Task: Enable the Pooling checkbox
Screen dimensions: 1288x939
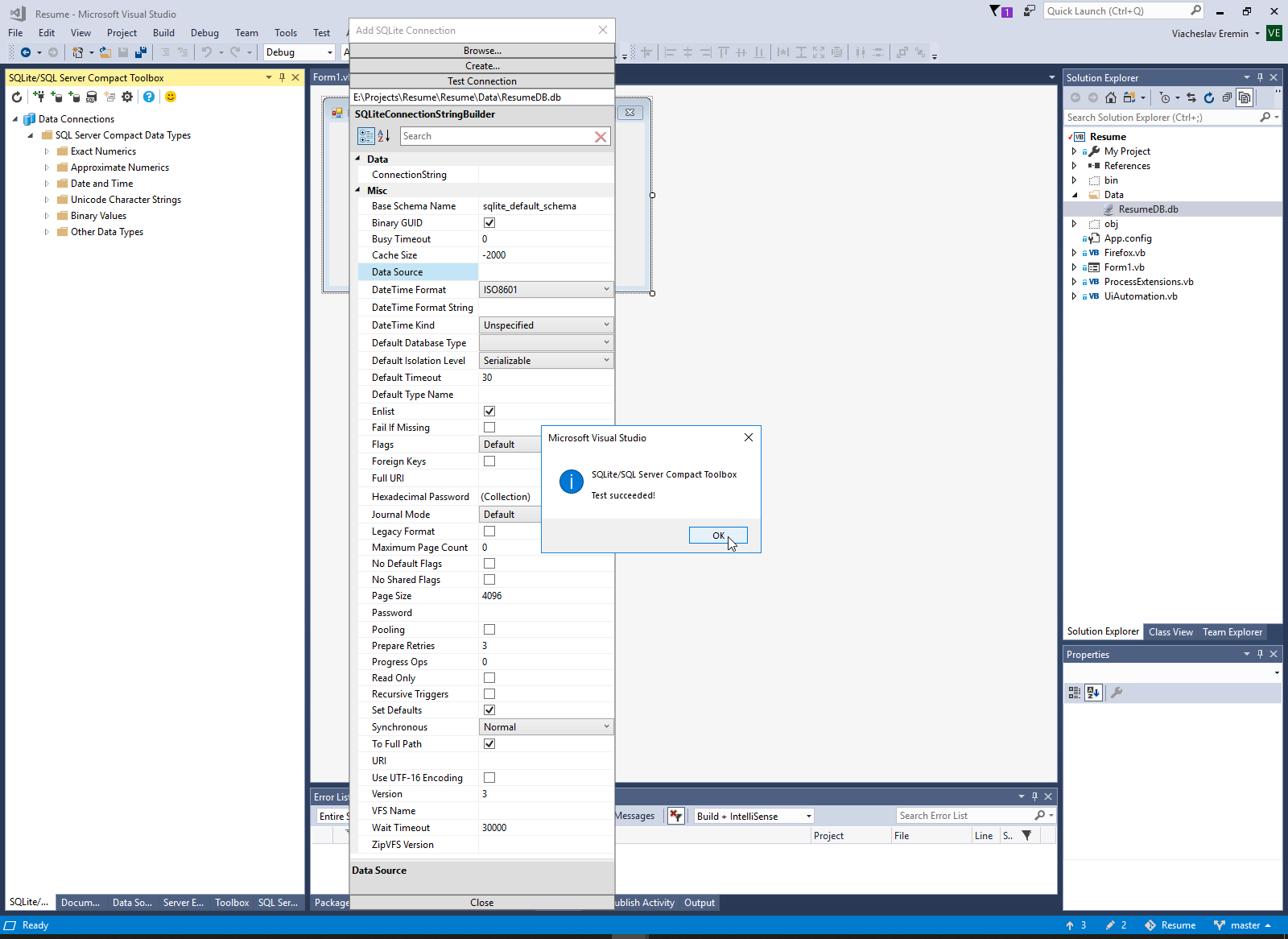Action: click(x=489, y=630)
